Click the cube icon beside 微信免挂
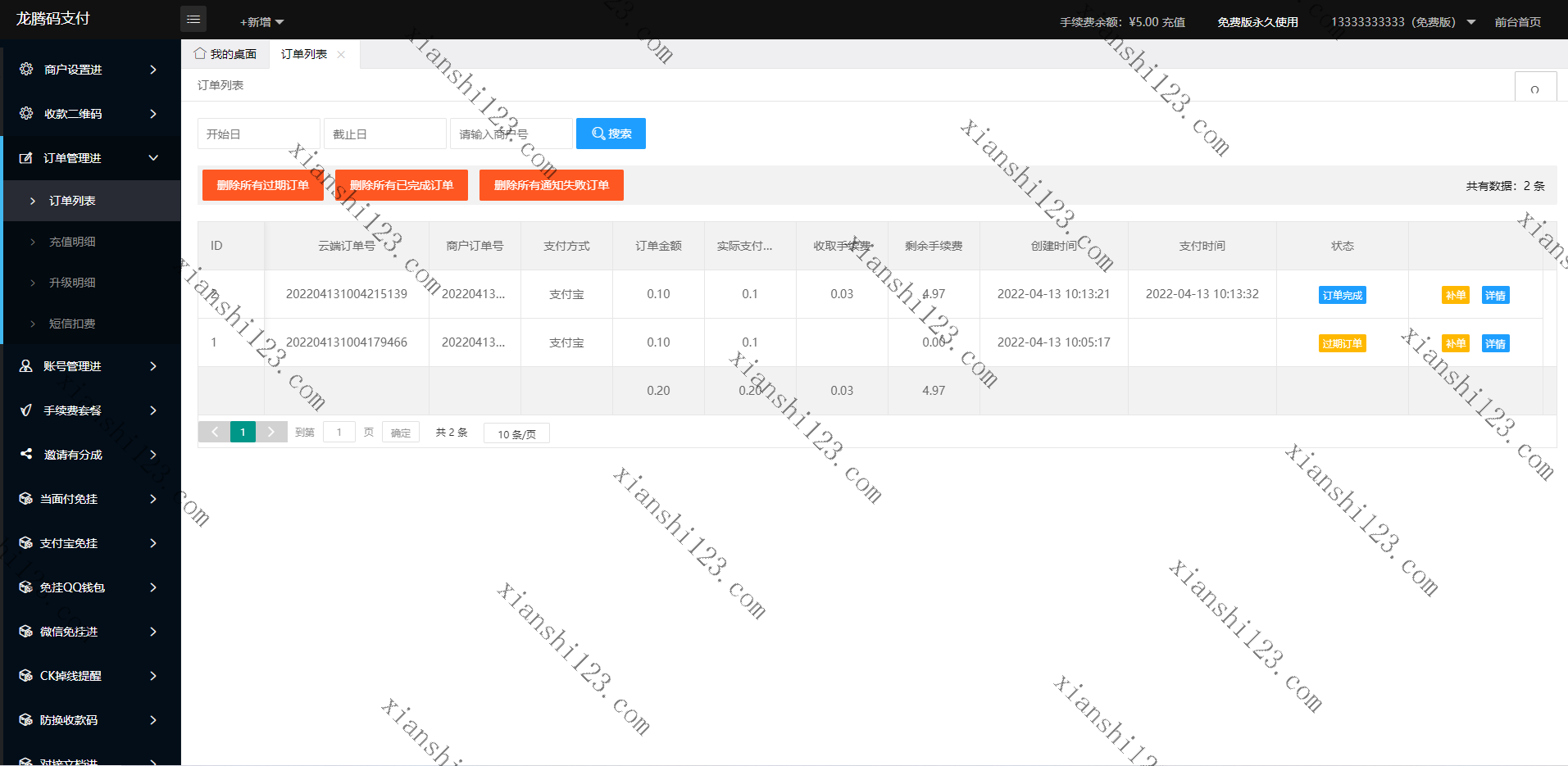The height and width of the screenshot is (766, 1568). click(x=26, y=631)
